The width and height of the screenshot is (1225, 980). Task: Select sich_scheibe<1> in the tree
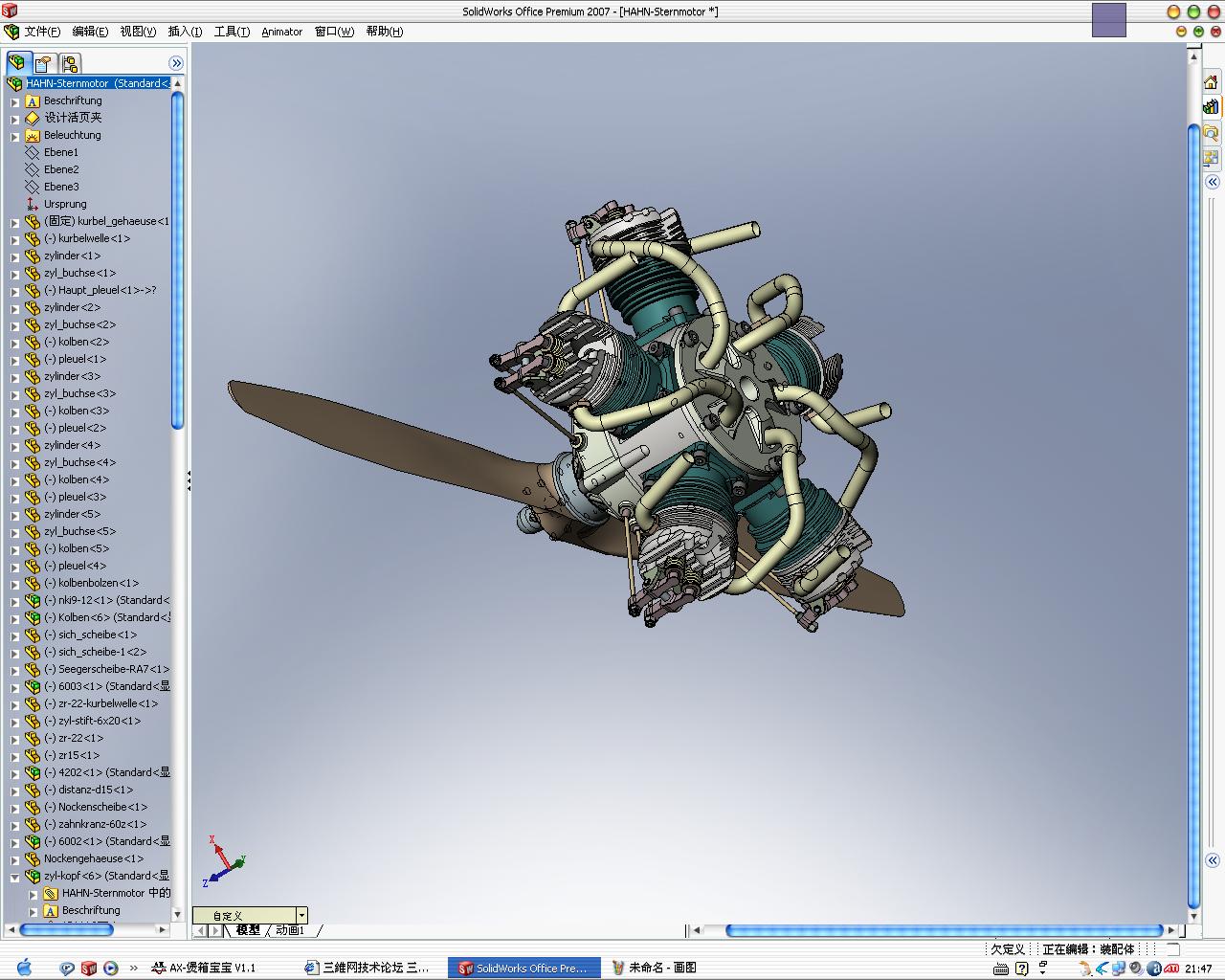(90, 635)
